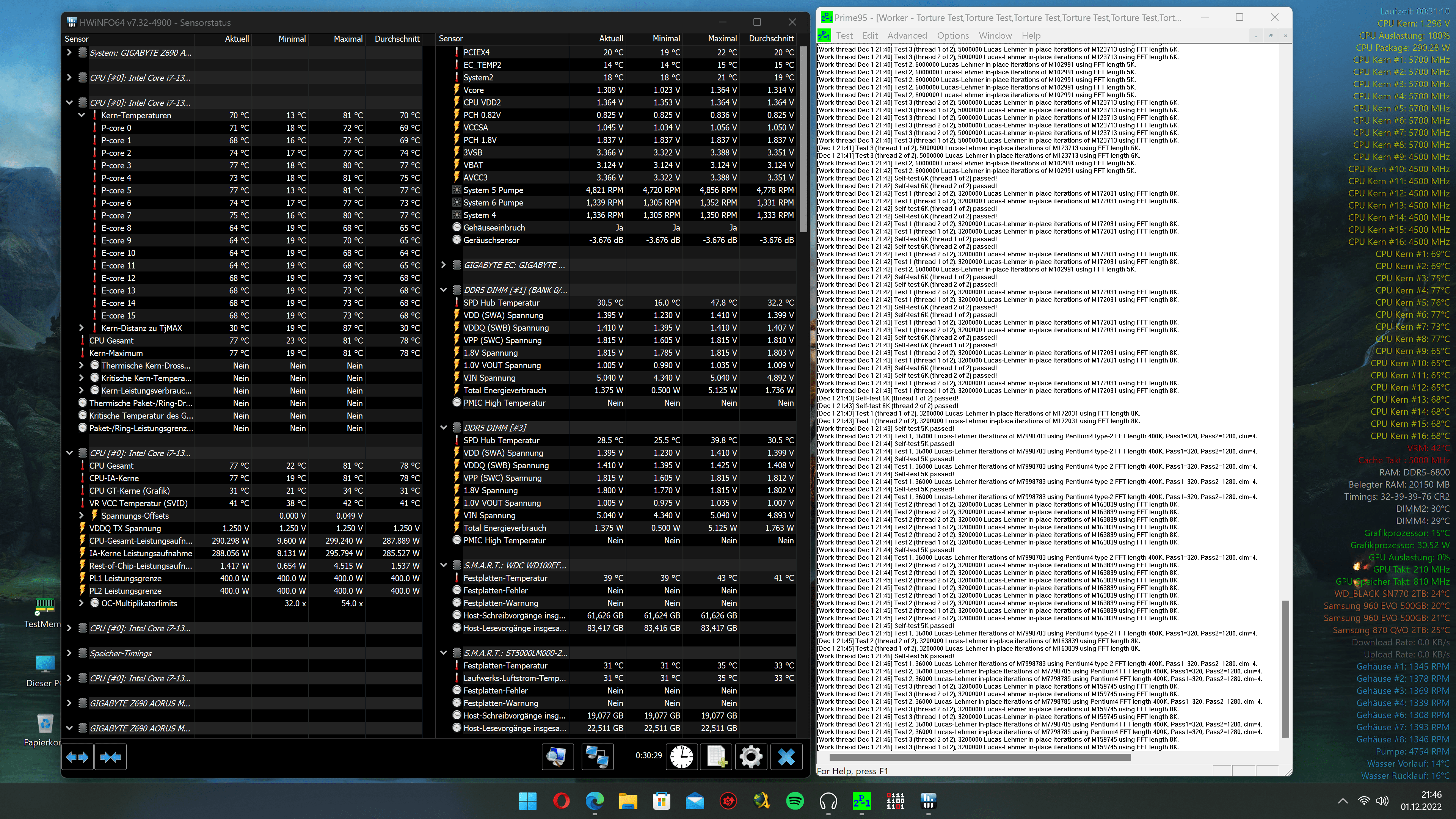The height and width of the screenshot is (819, 1456).
Task: Collapse the DDR5 DIMM [#3] group
Action: 444,427
